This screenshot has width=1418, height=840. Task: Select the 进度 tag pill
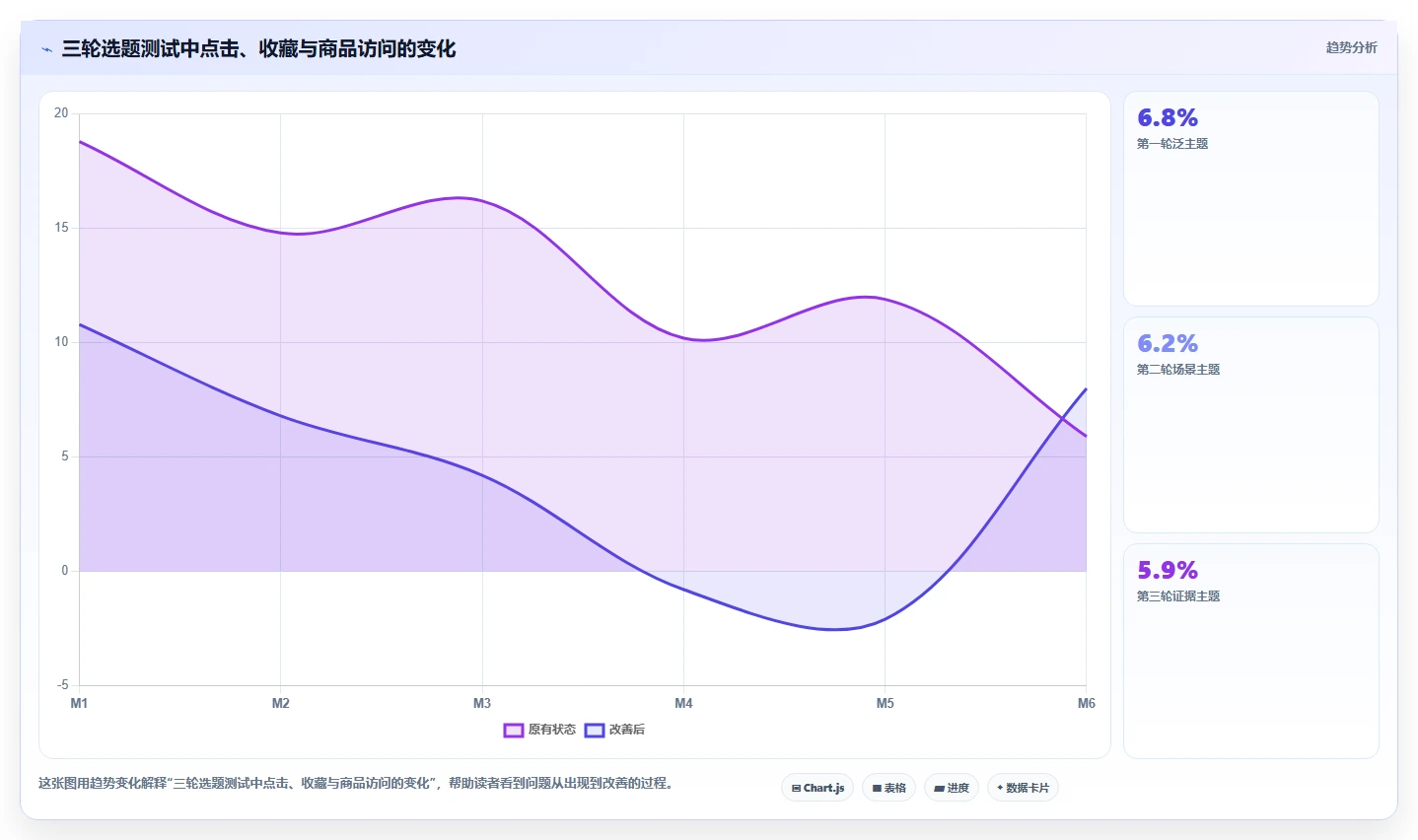tap(952, 788)
